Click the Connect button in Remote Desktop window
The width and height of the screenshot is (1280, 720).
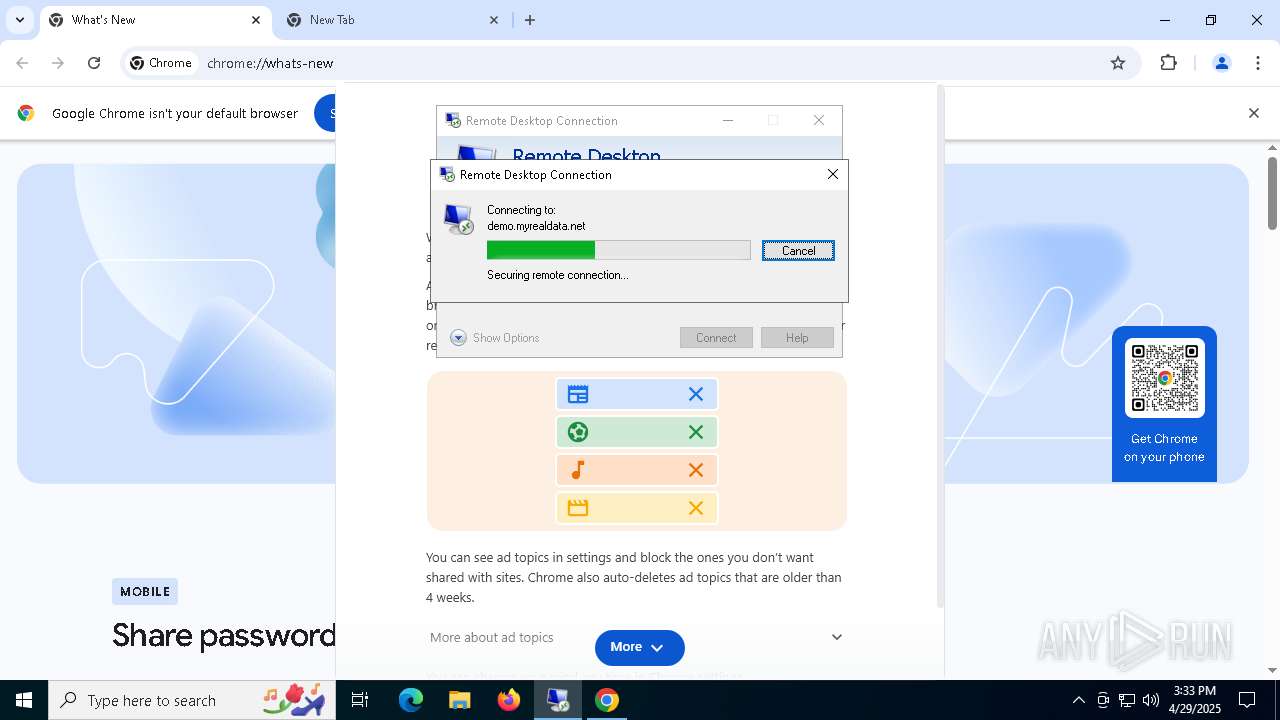coord(716,338)
